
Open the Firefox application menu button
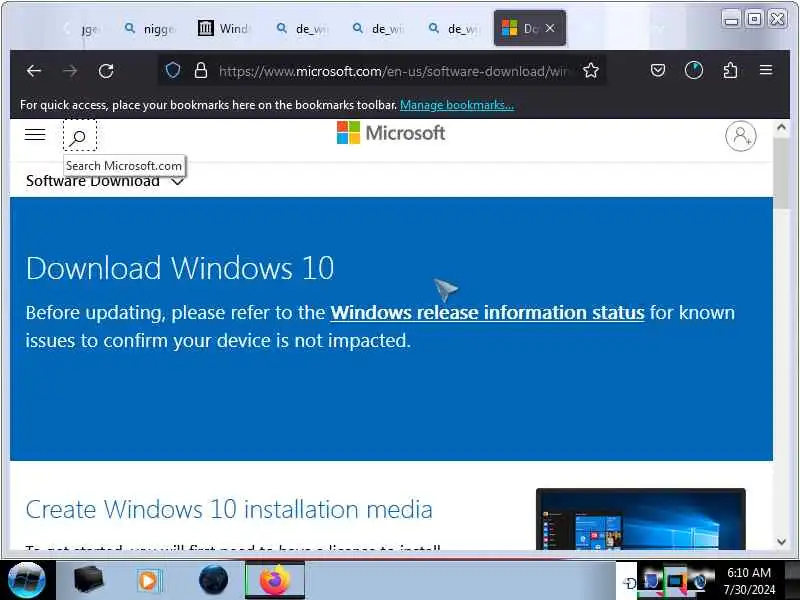(x=766, y=70)
